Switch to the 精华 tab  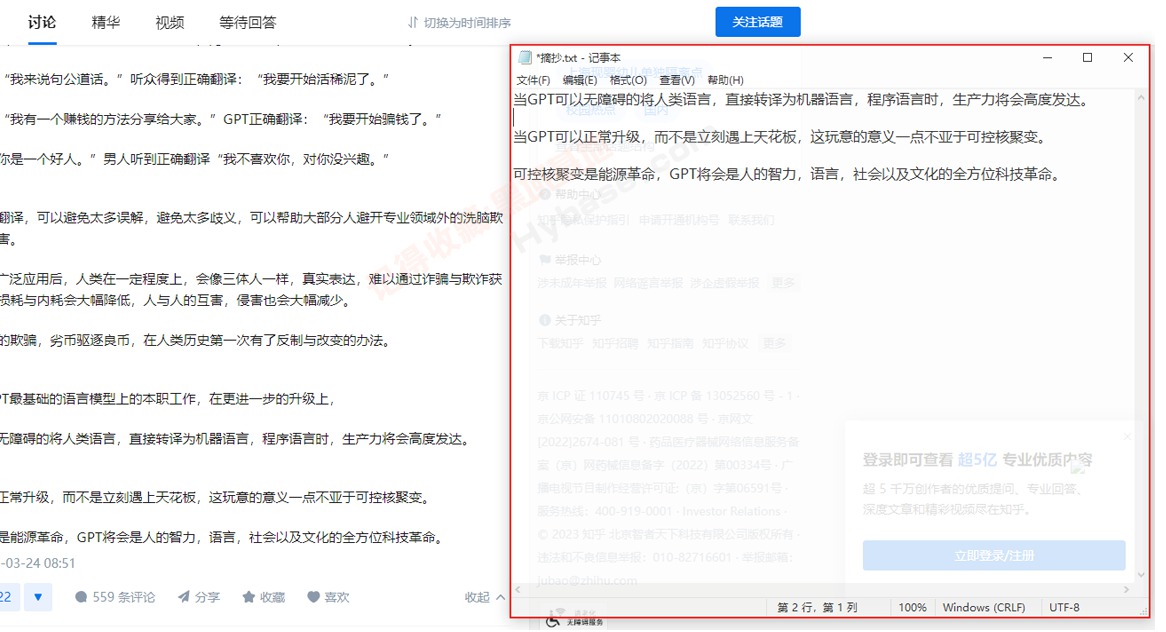tap(106, 22)
